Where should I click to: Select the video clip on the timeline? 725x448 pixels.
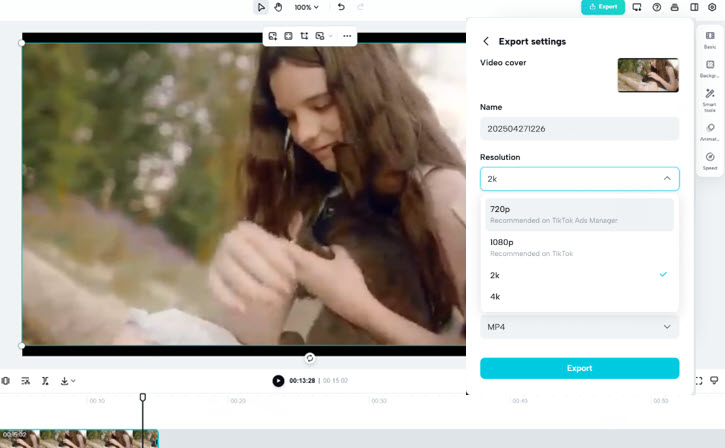click(x=79, y=438)
